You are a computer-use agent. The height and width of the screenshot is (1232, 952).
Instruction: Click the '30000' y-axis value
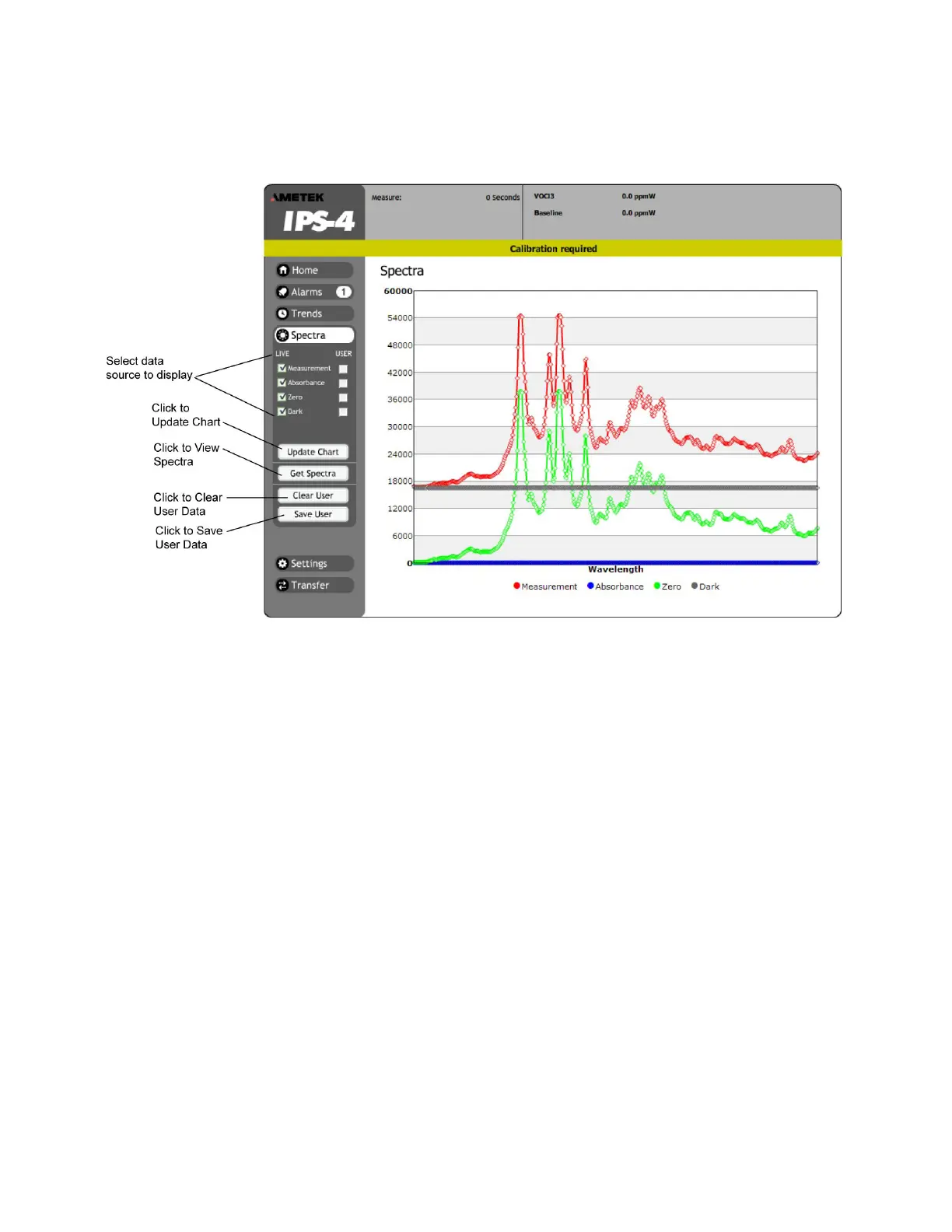point(400,427)
